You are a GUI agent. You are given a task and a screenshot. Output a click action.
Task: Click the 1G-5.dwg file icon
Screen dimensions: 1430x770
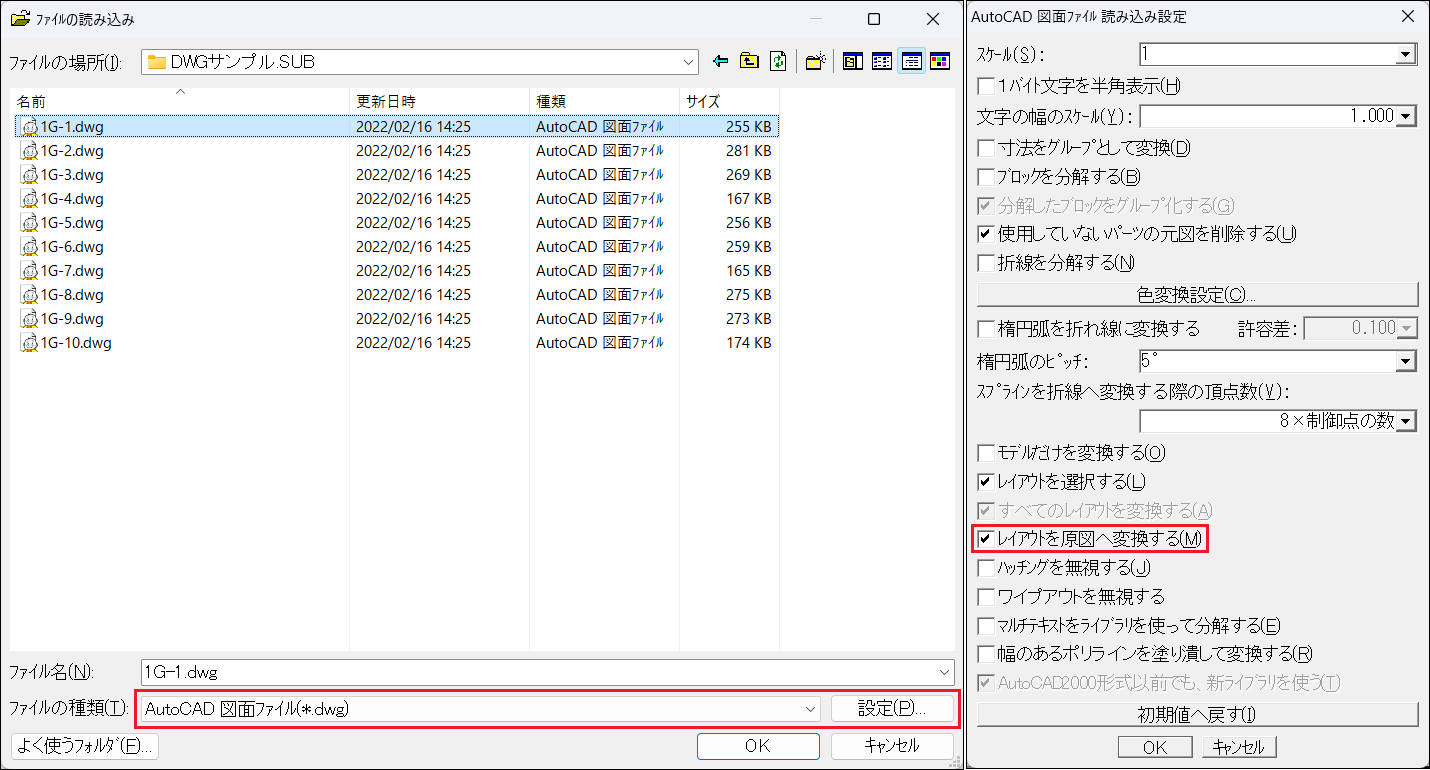tap(29, 223)
